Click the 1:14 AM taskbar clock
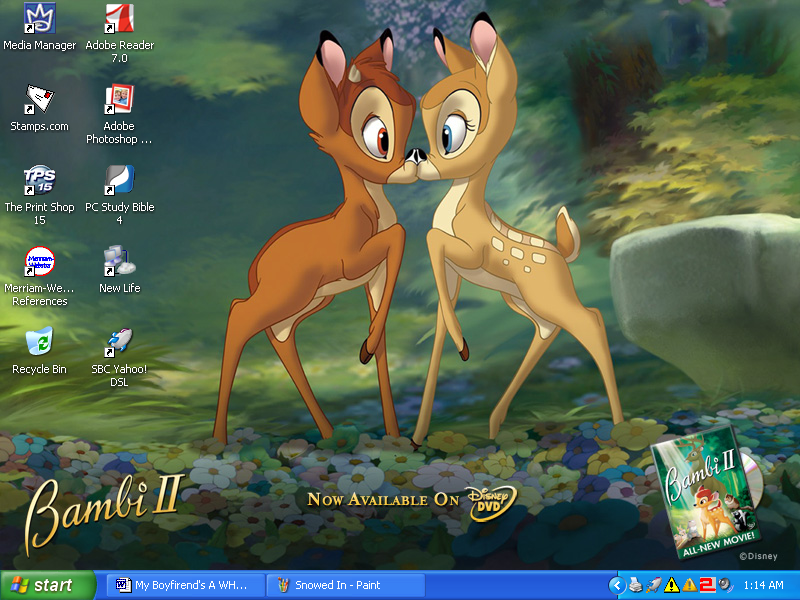Viewport: 800px width, 600px height. coord(764,585)
